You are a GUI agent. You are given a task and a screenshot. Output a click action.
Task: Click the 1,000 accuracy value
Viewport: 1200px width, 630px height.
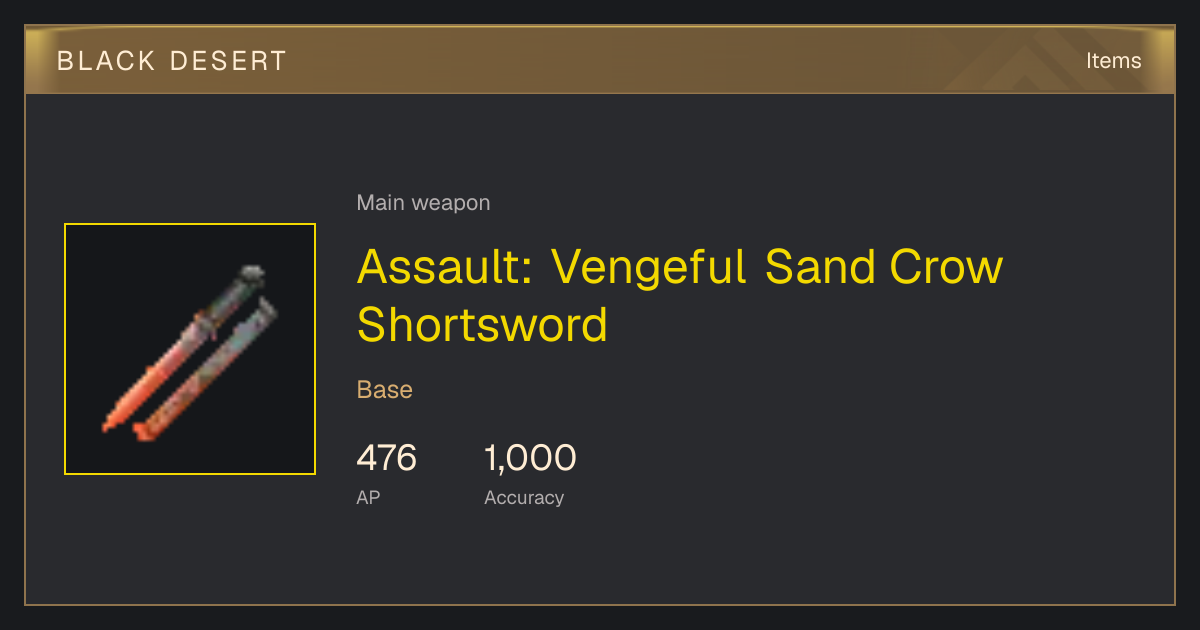point(530,459)
